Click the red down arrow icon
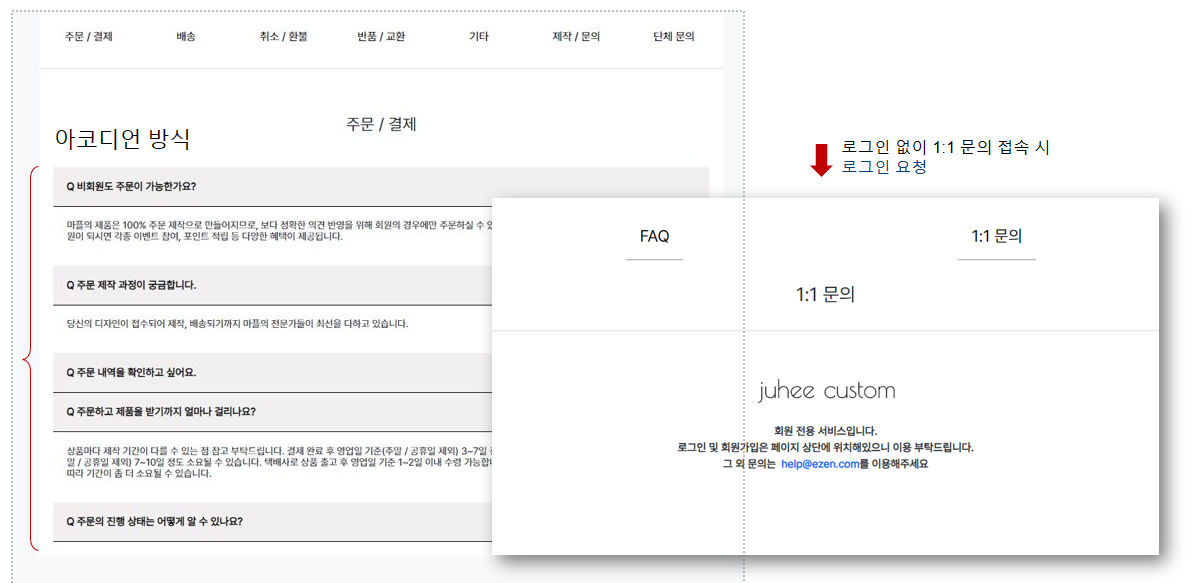Viewport: 1194px width, 583px height. [819, 158]
